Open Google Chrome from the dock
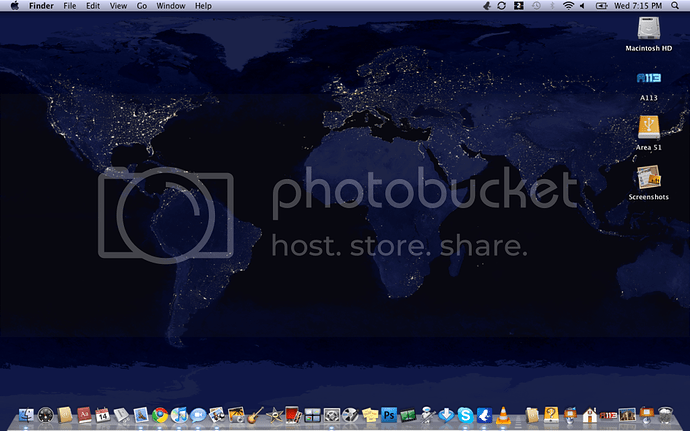This screenshot has height=431, width=690. click(160, 414)
